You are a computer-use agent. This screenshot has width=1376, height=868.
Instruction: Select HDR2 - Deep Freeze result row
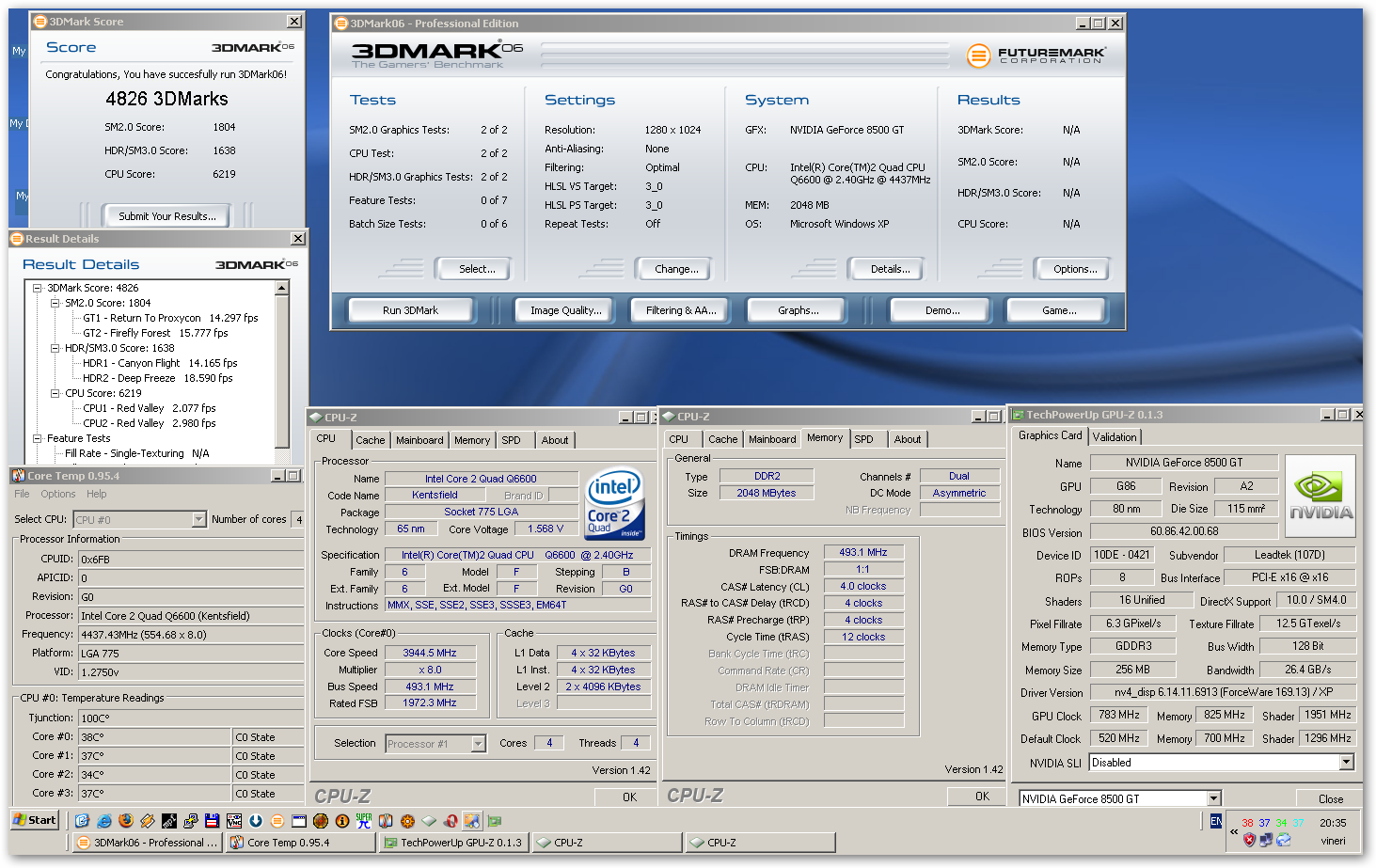[158, 378]
